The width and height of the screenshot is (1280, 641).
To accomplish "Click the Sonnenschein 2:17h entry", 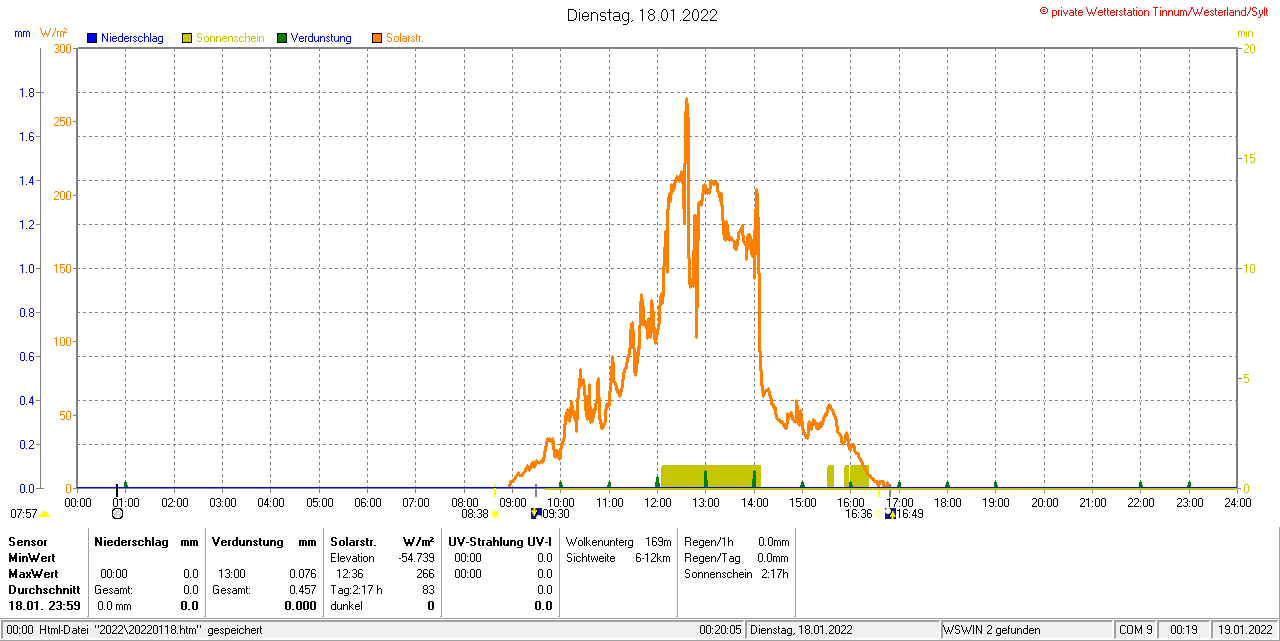I will coord(737,574).
